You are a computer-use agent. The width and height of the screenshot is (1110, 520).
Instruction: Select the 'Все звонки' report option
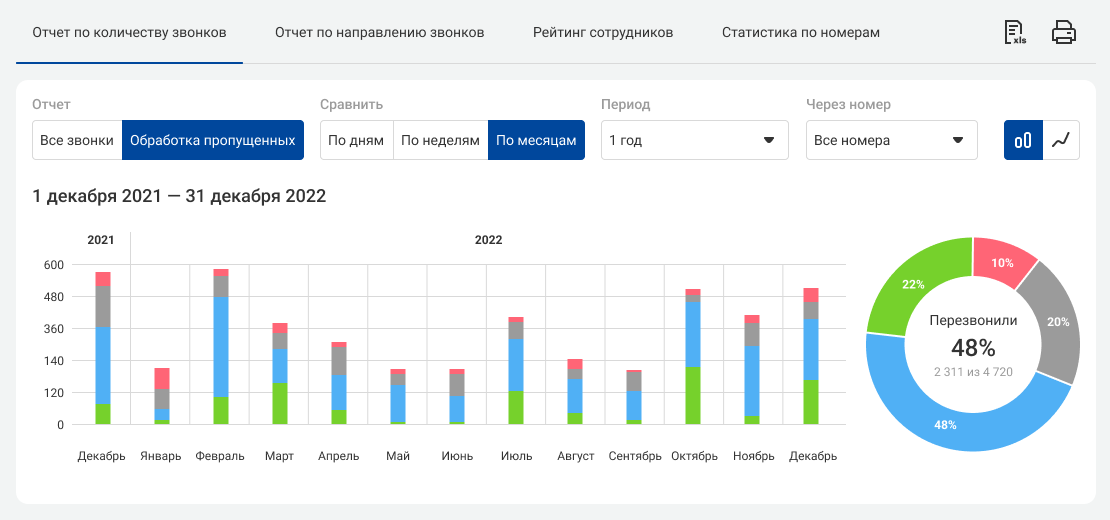[77, 140]
